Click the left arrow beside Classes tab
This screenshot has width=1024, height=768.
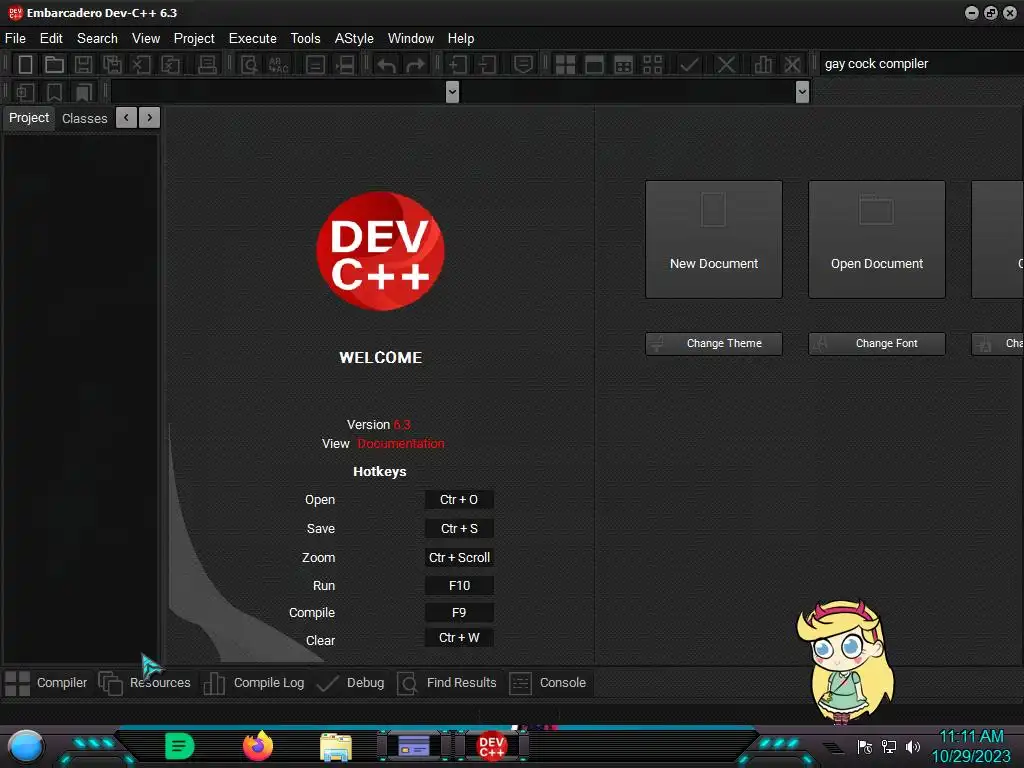[x=126, y=118]
